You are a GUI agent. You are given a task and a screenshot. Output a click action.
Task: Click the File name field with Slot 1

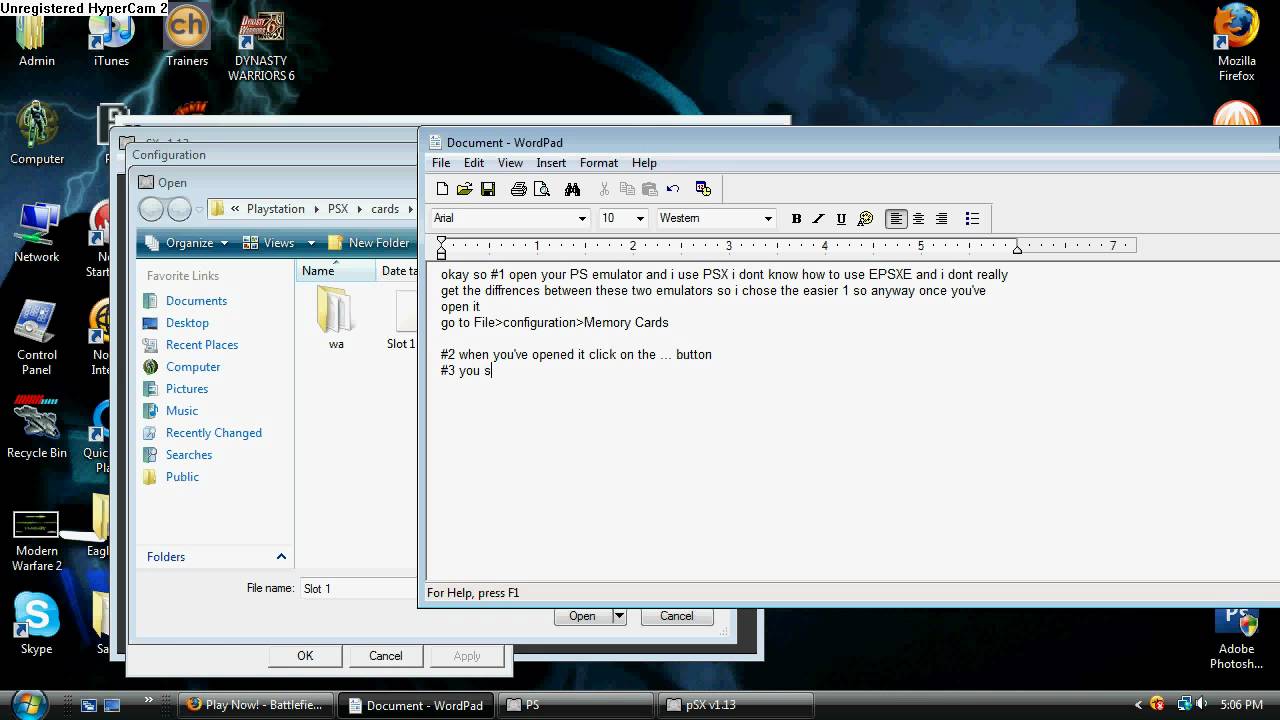point(358,589)
